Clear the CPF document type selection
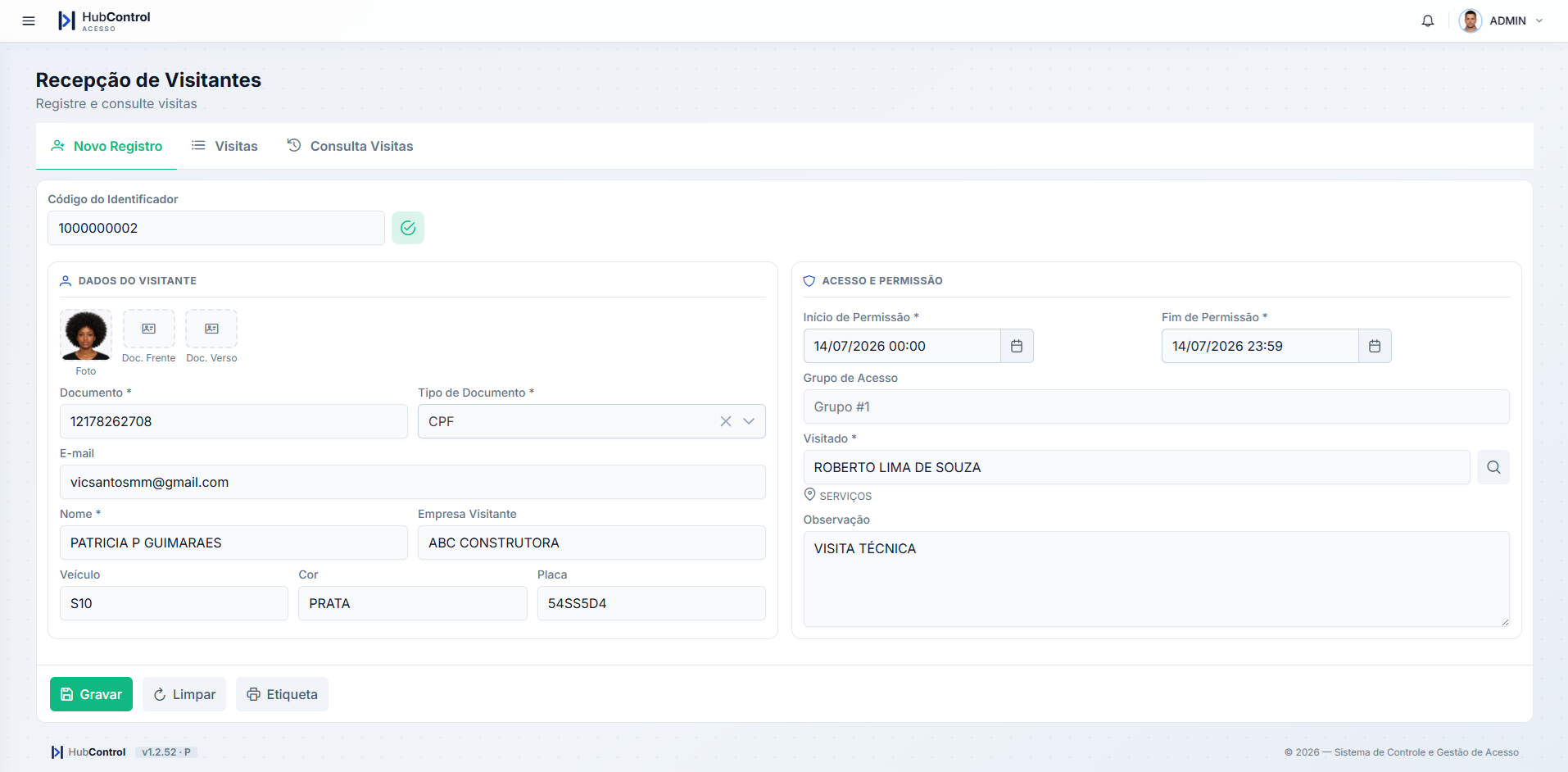The height and width of the screenshot is (772, 1568). tap(726, 421)
